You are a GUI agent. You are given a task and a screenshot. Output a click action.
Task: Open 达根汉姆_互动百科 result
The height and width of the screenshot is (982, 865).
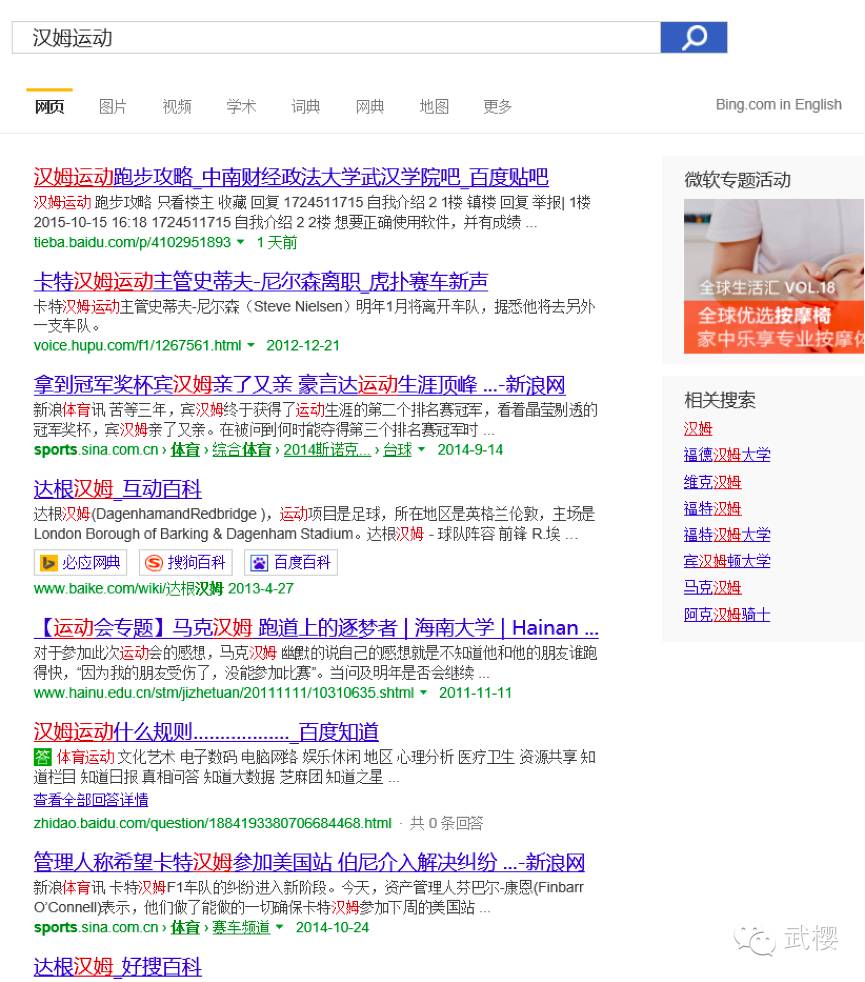(118, 488)
